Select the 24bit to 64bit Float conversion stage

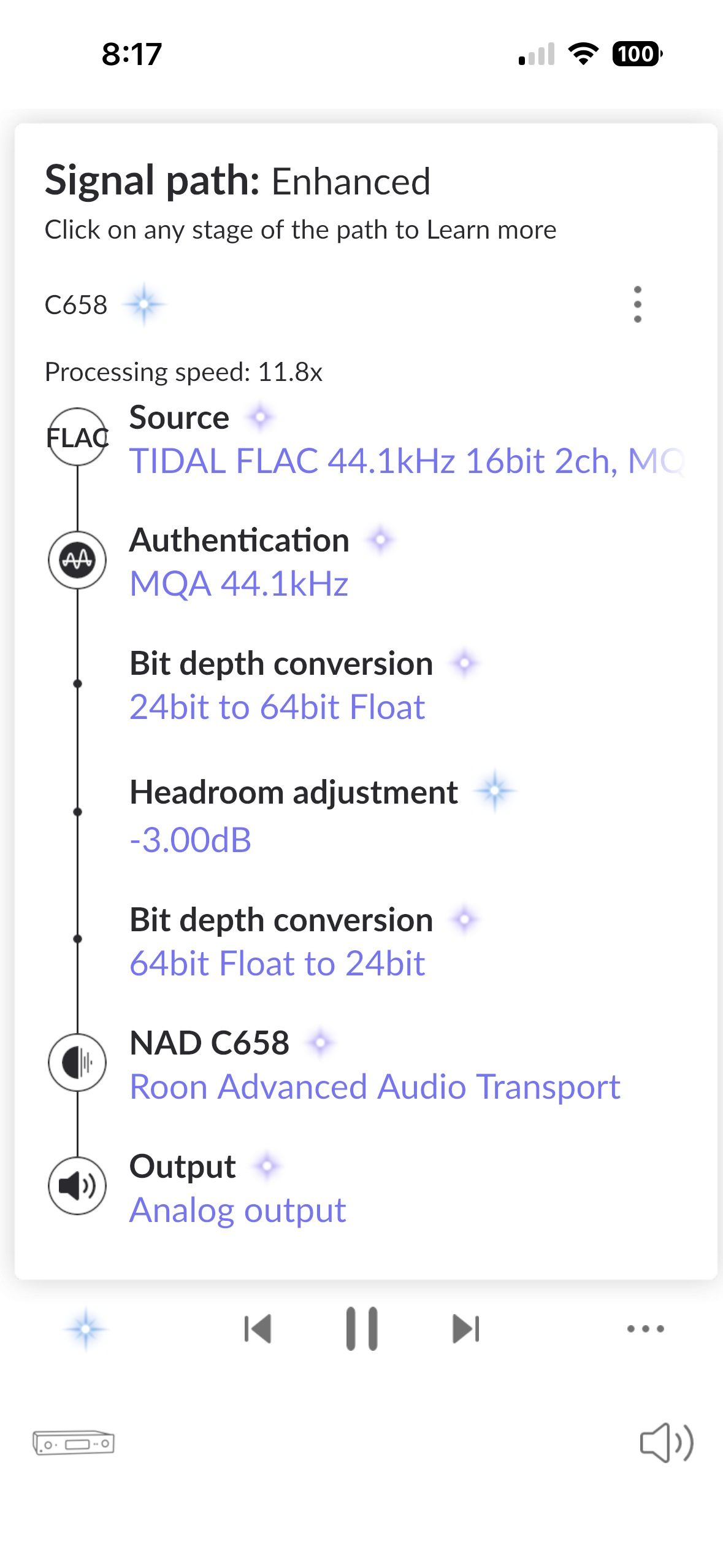pyautogui.click(x=277, y=705)
